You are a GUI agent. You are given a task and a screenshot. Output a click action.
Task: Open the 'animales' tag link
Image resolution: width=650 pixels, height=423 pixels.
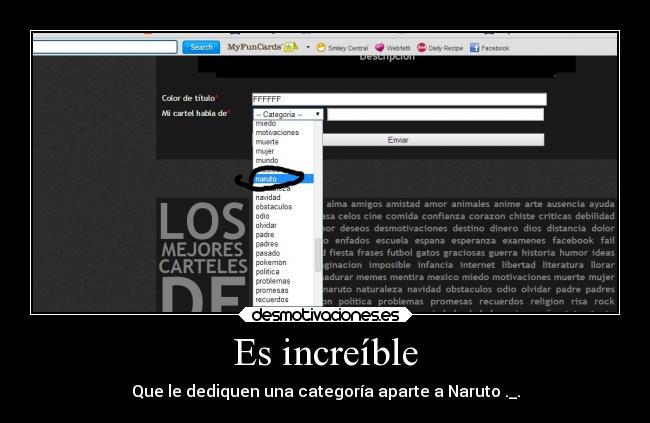(470, 204)
